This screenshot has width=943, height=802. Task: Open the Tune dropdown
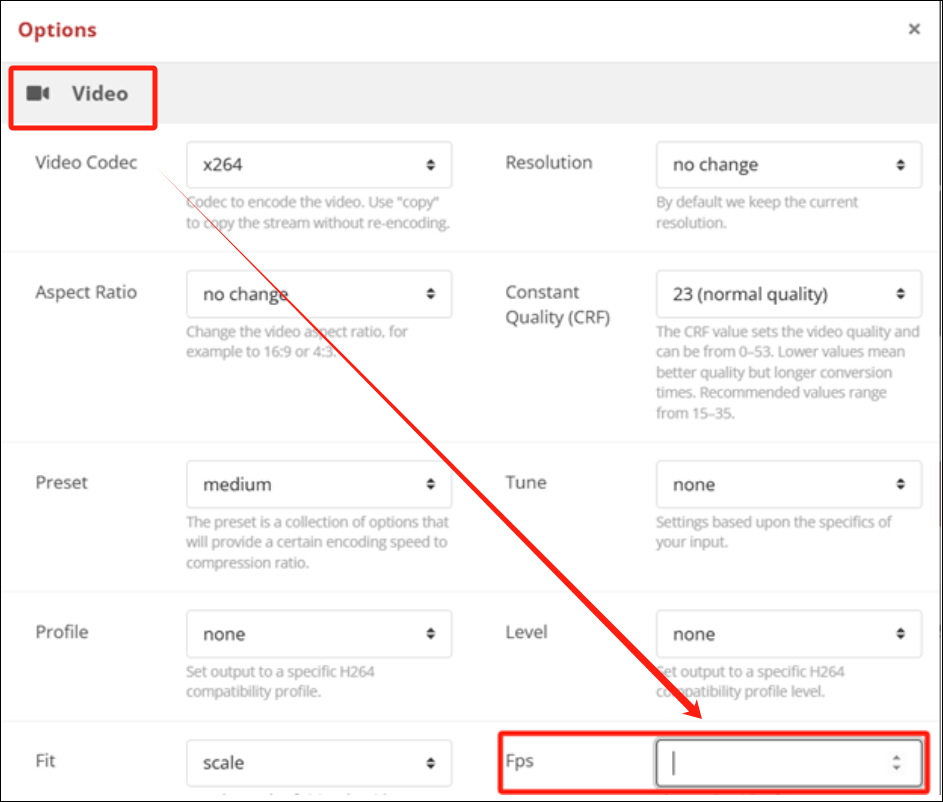click(x=789, y=485)
